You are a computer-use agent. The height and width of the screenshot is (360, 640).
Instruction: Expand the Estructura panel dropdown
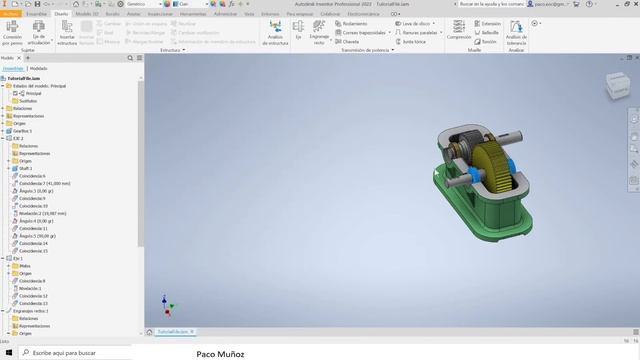[x=184, y=50]
